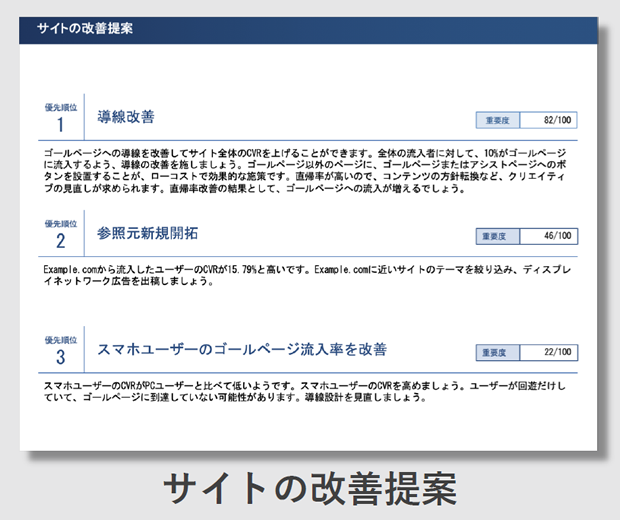Click the 重要度 label beside 22/100

tap(497, 353)
